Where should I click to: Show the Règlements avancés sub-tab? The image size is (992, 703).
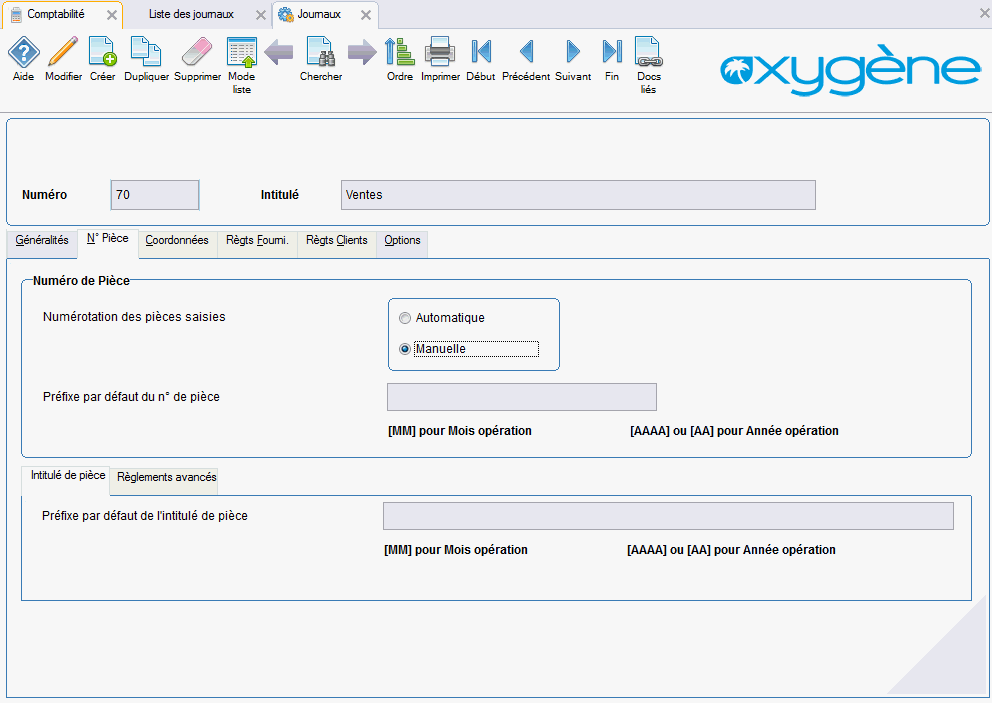point(166,478)
